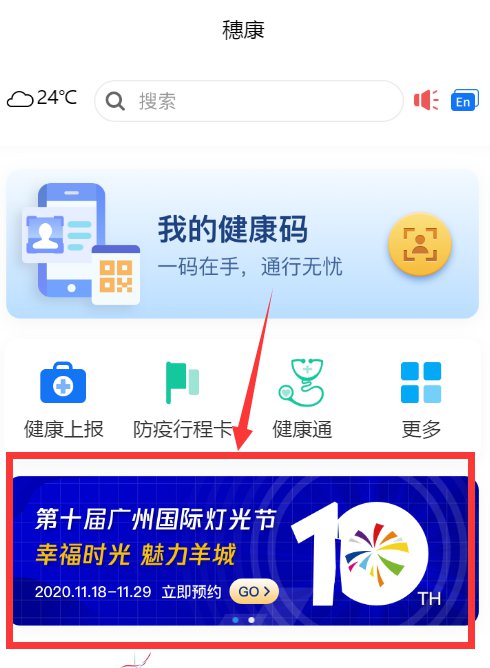Open the 更多 grid icon

coord(421,382)
